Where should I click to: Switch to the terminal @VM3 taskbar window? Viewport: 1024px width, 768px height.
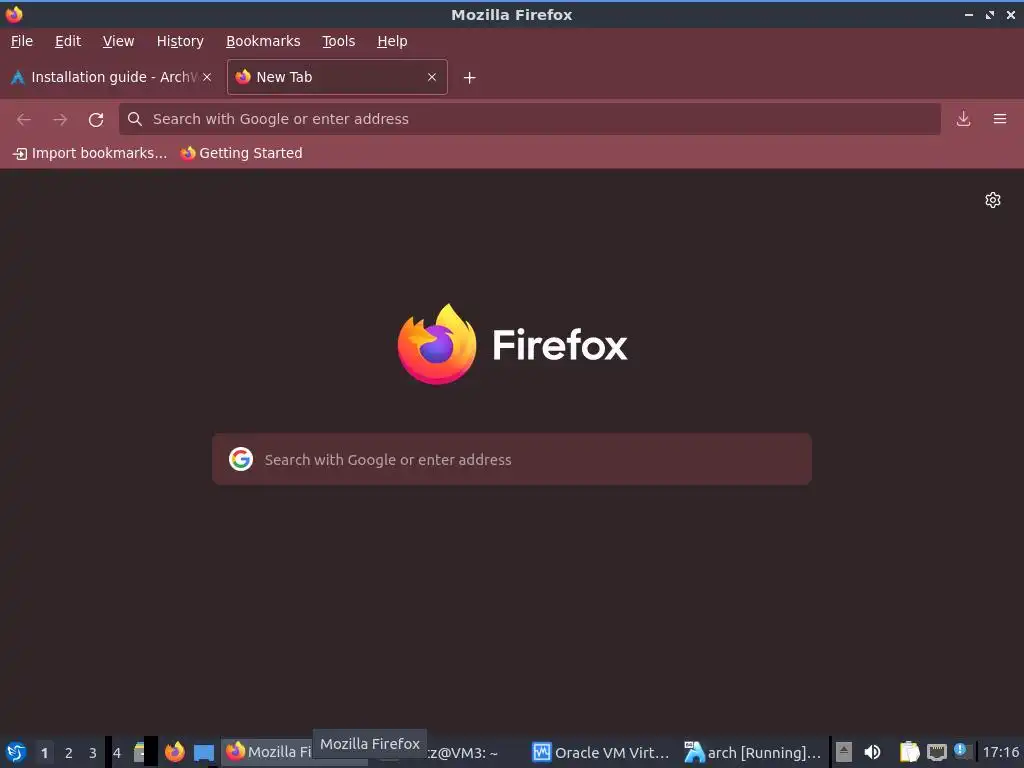tap(451, 752)
